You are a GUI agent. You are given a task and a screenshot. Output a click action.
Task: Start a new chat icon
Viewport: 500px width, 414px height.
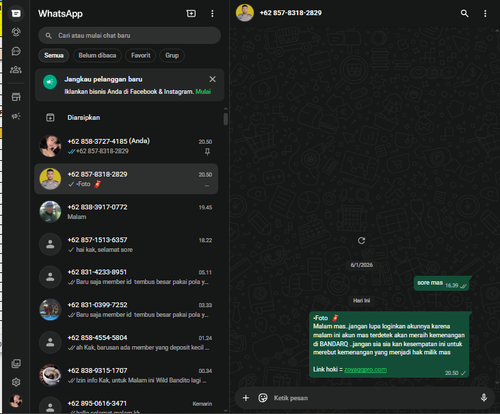click(x=191, y=13)
